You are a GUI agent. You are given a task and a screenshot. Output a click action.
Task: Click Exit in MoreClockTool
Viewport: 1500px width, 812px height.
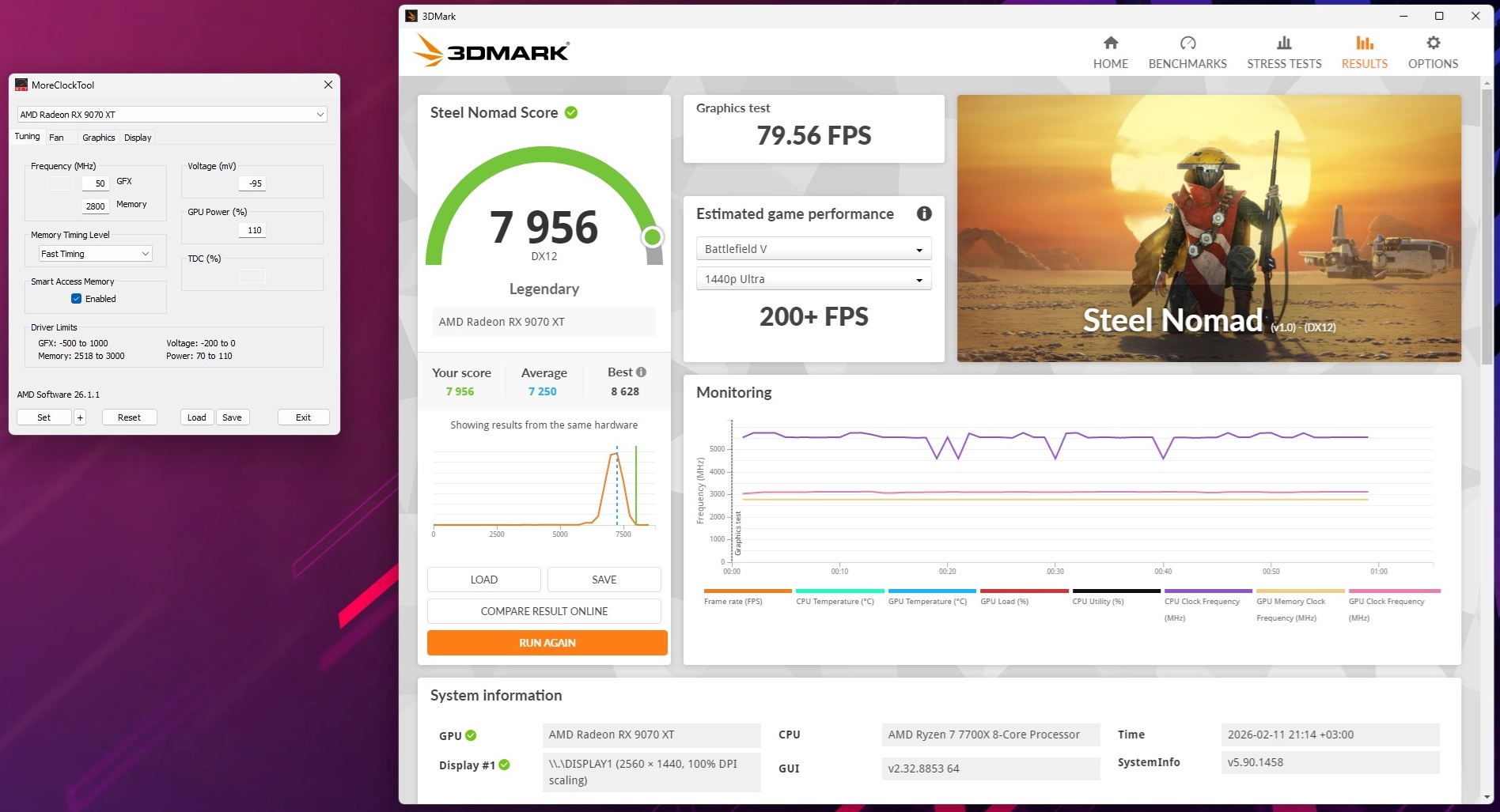[303, 417]
